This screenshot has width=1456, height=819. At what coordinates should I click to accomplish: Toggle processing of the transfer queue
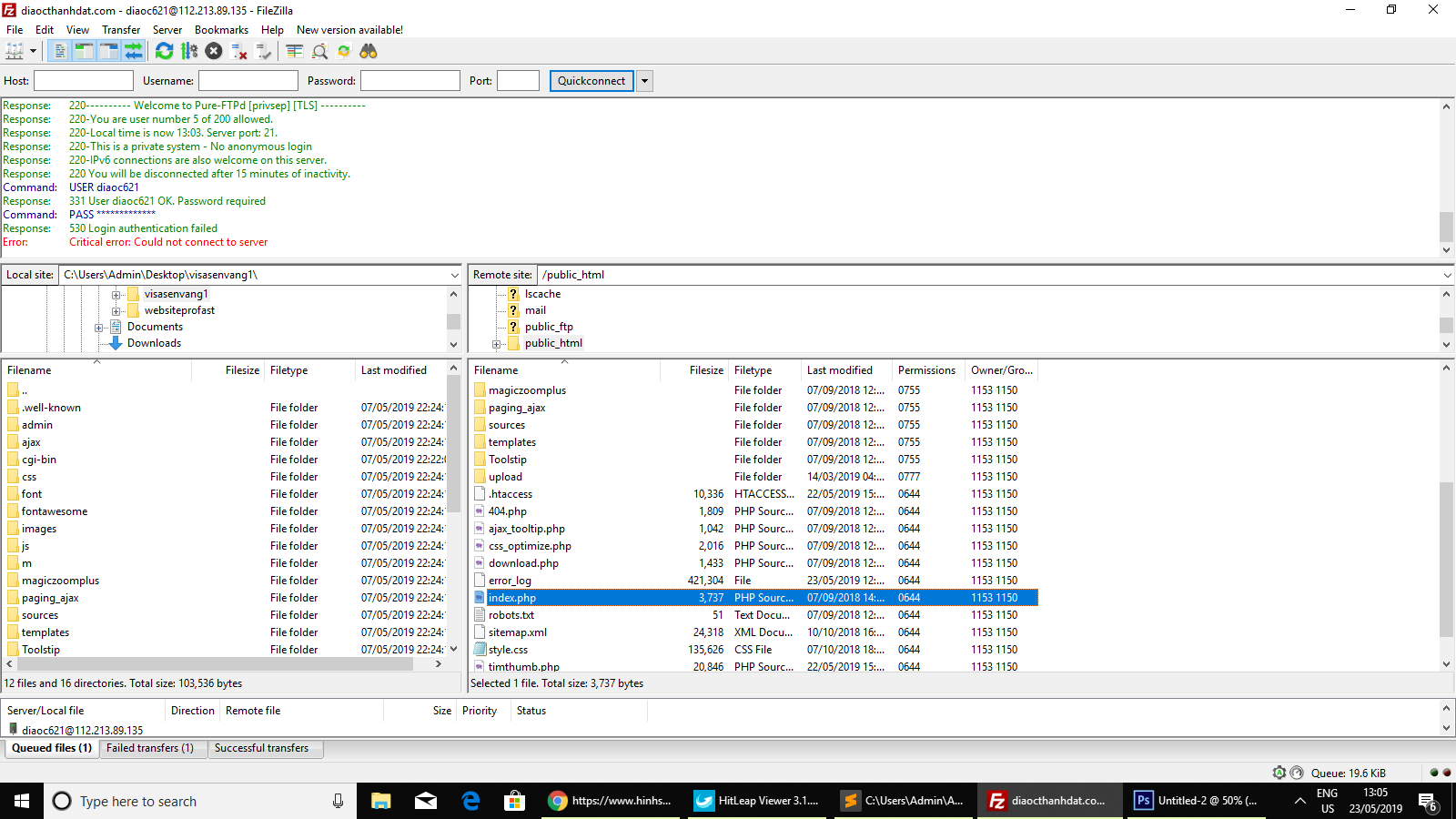tap(189, 51)
